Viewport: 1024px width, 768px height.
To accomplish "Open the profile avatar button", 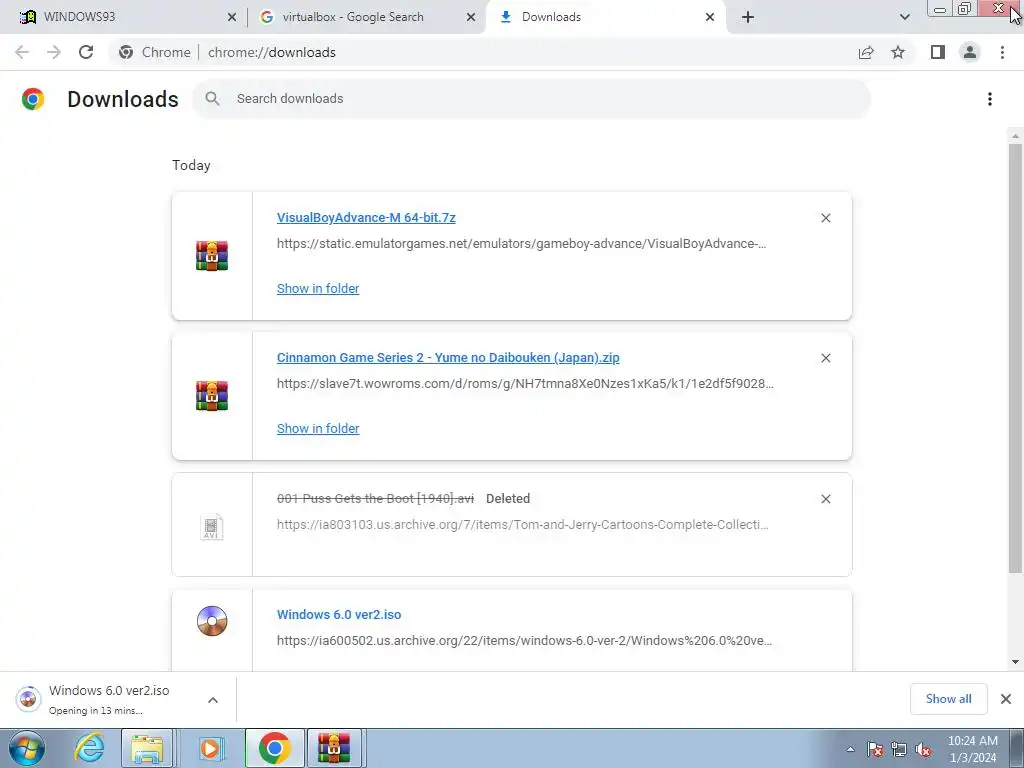I will coord(970,52).
